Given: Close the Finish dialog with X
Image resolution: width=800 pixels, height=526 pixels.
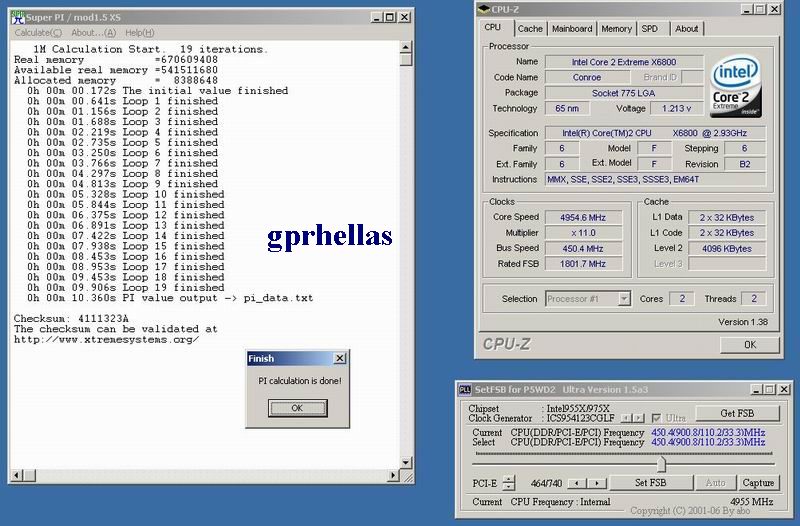Looking at the screenshot, I should coord(340,359).
